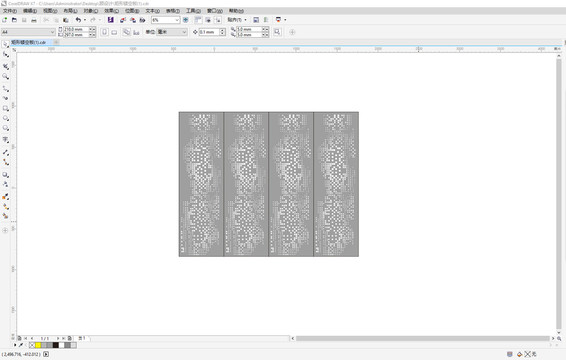Open the 编辑 (Edit) menu
Image resolution: width=566 pixels, height=360 pixels.
(30, 11)
